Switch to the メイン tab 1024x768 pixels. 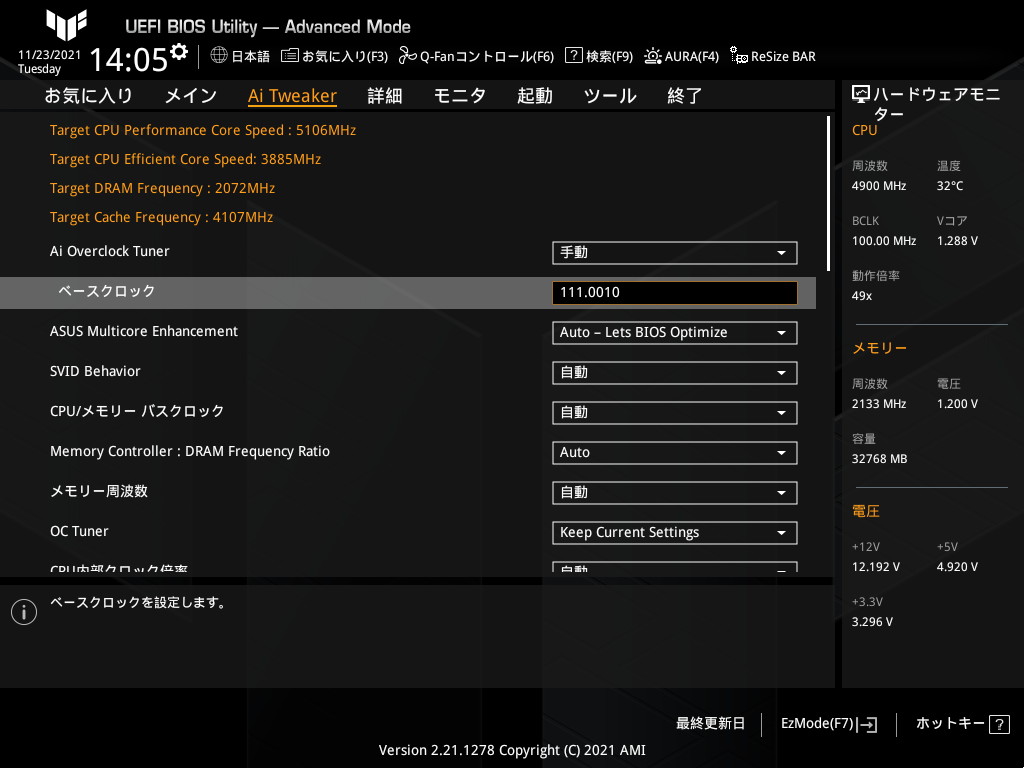191,96
